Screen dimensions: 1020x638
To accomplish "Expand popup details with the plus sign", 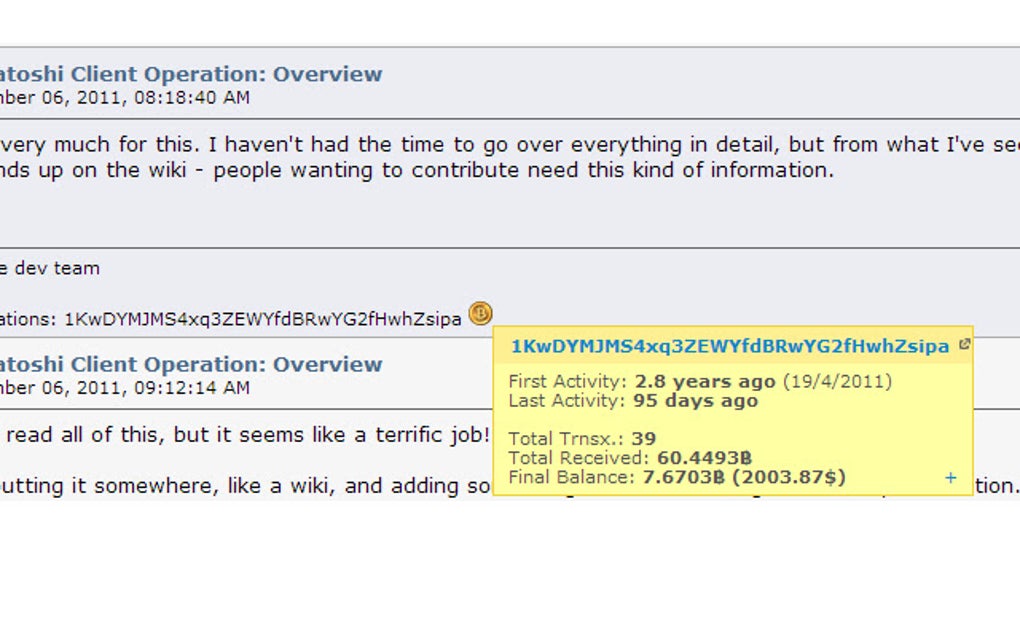I will pos(951,478).
